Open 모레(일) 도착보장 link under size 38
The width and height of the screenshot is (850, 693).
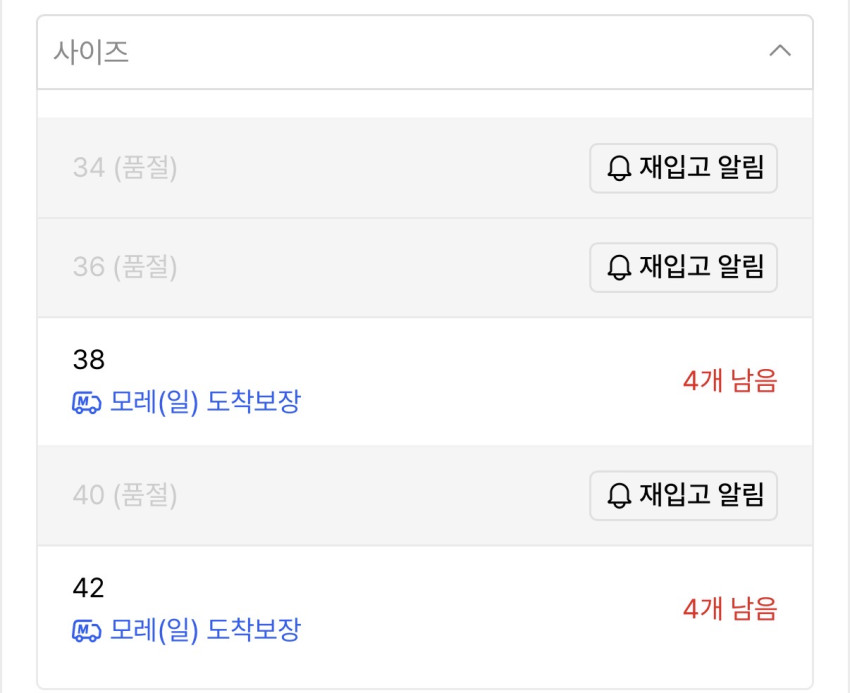pos(205,403)
